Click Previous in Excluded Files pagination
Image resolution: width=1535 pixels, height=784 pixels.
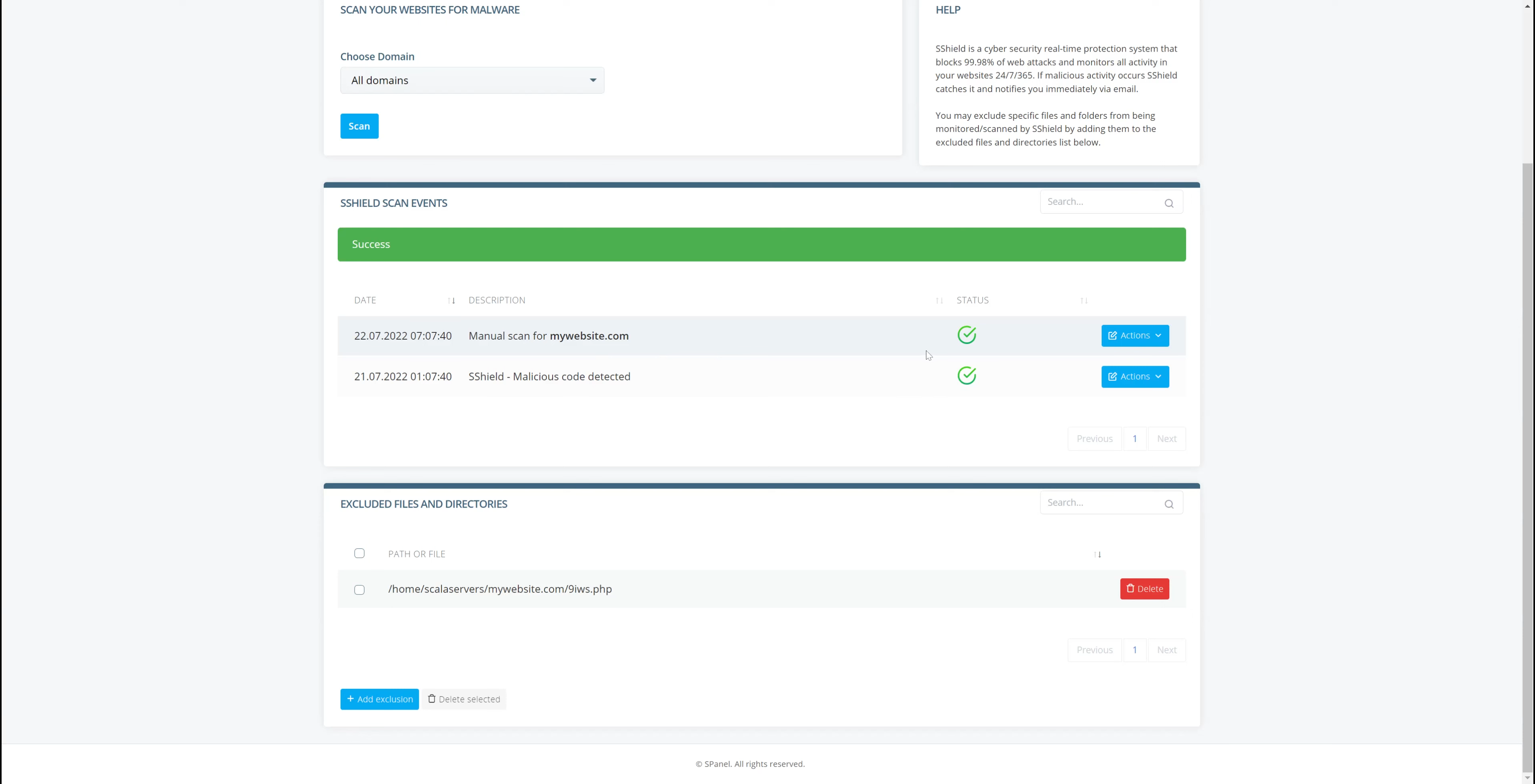[x=1094, y=650]
